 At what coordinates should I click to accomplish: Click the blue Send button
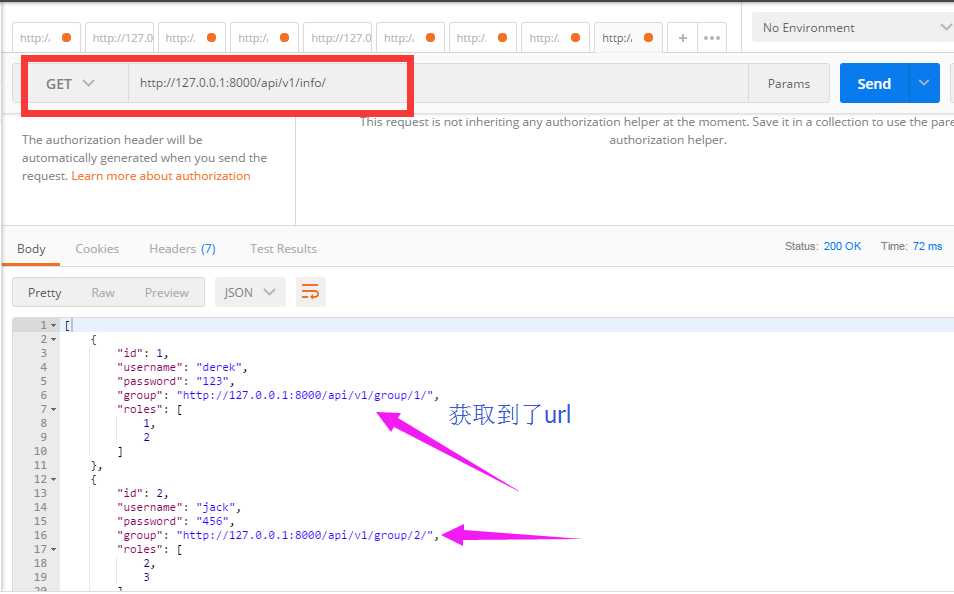pyautogui.click(x=874, y=83)
